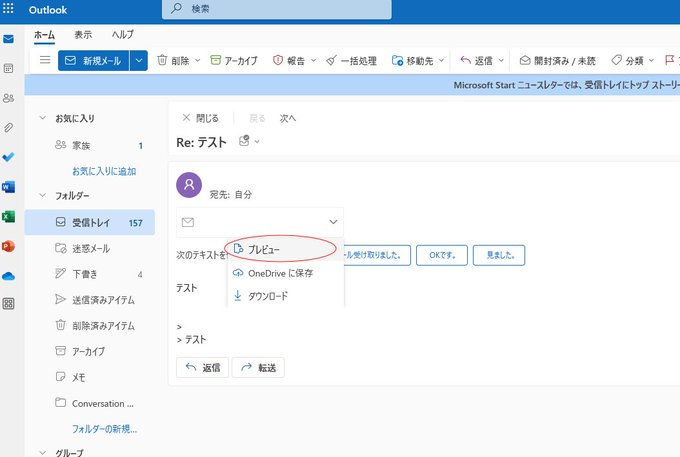Toggle navigation pane hamburger icon
This screenshot has width=680, height=457.
45,60
